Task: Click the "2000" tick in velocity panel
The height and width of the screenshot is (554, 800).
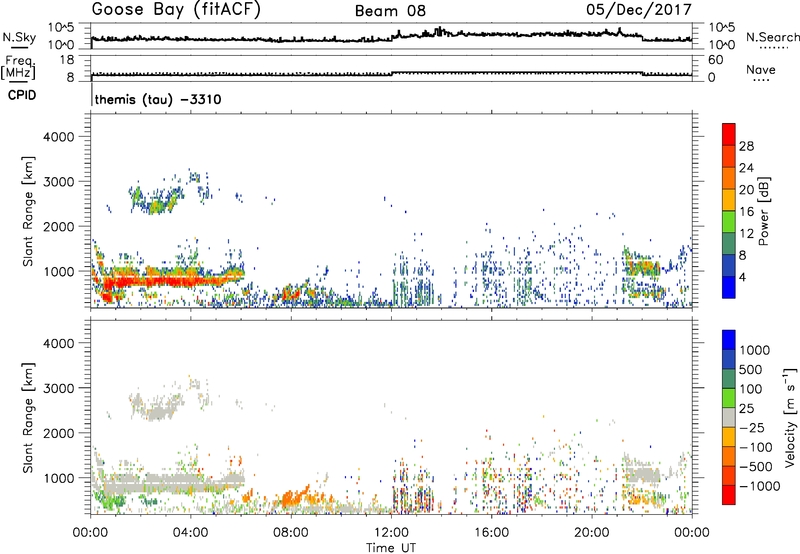Action: (x=58, y=433)
